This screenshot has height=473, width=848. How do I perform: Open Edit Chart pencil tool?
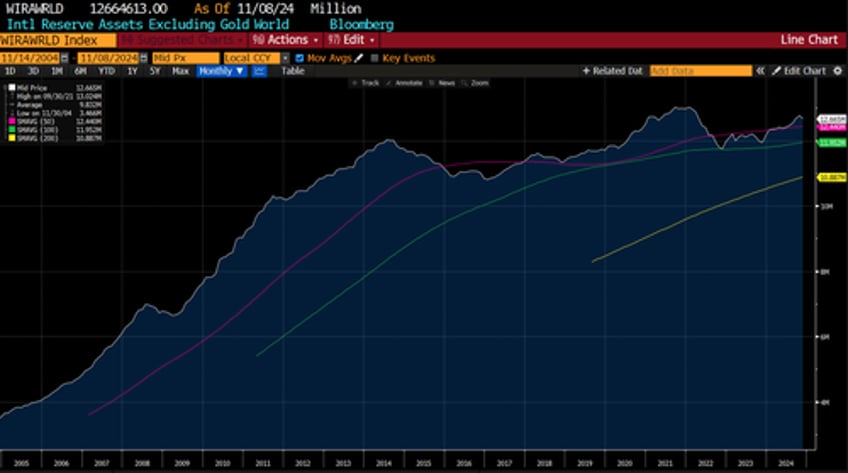(x=799, y=71)
